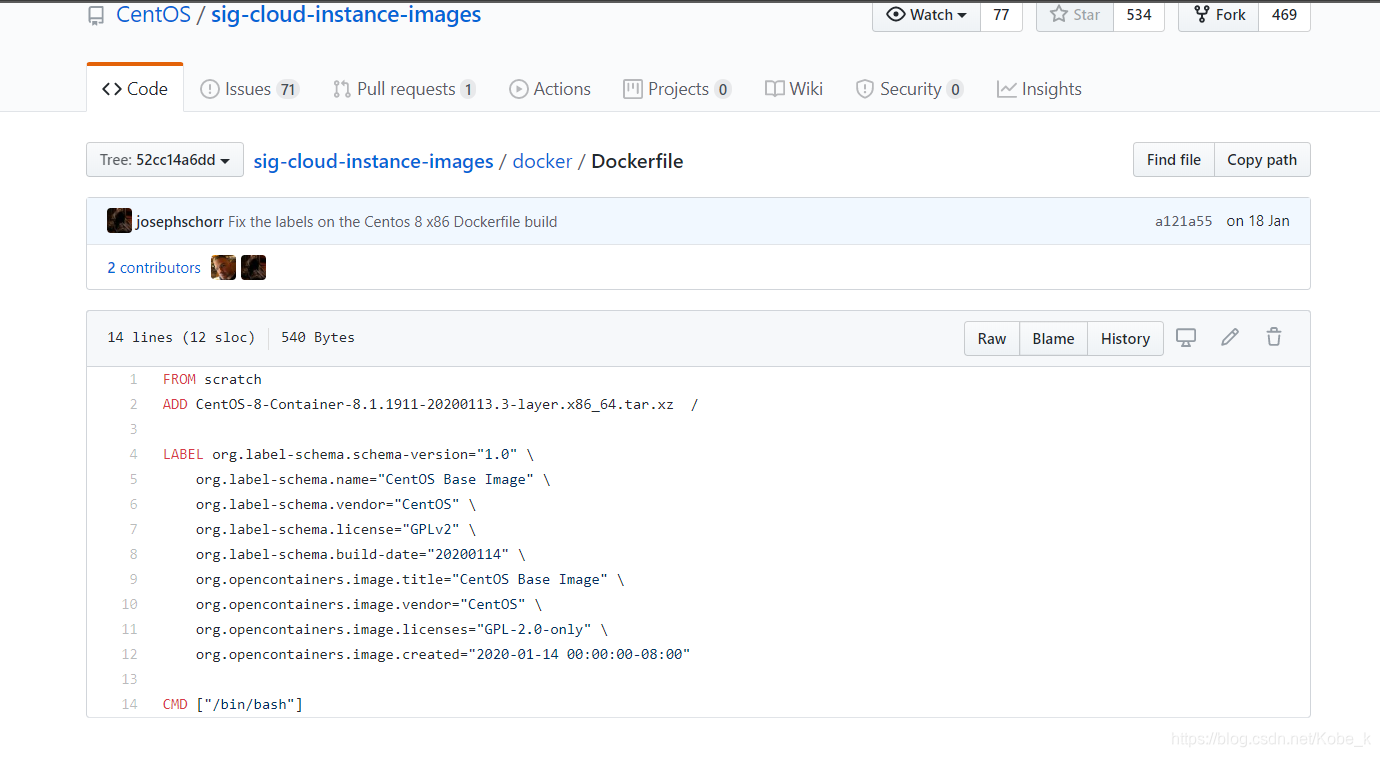Open the first contributor avatar
Screen dimensions: 1380x757
coord(224,268)
